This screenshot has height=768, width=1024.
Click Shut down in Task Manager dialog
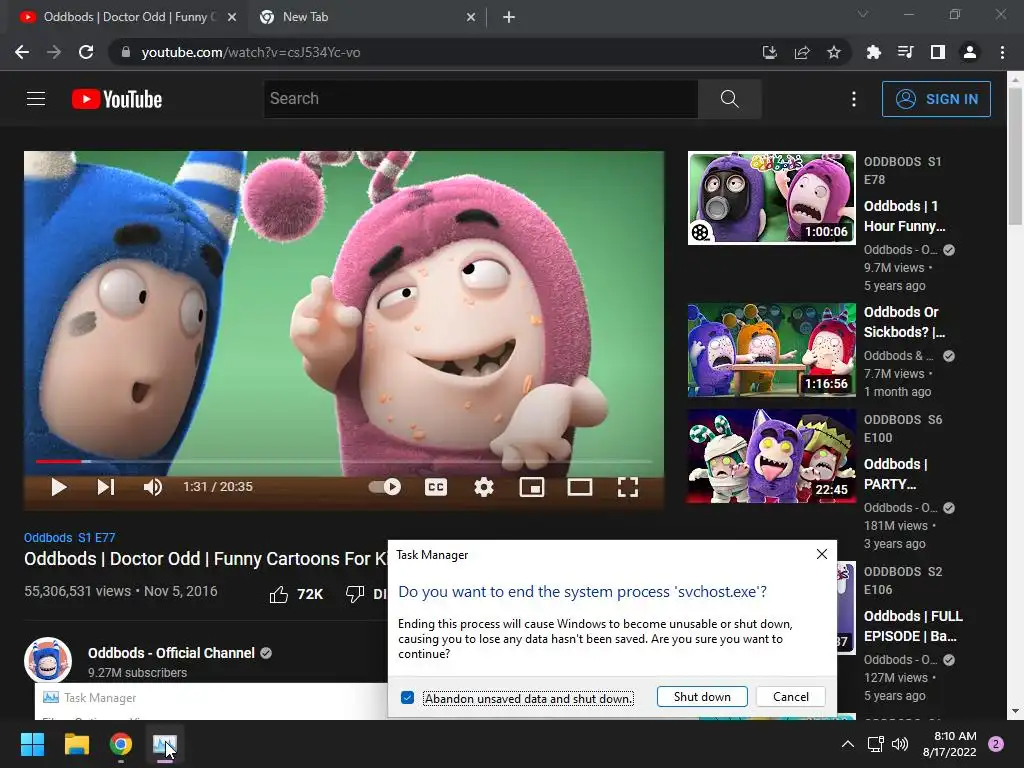point(702,697)
